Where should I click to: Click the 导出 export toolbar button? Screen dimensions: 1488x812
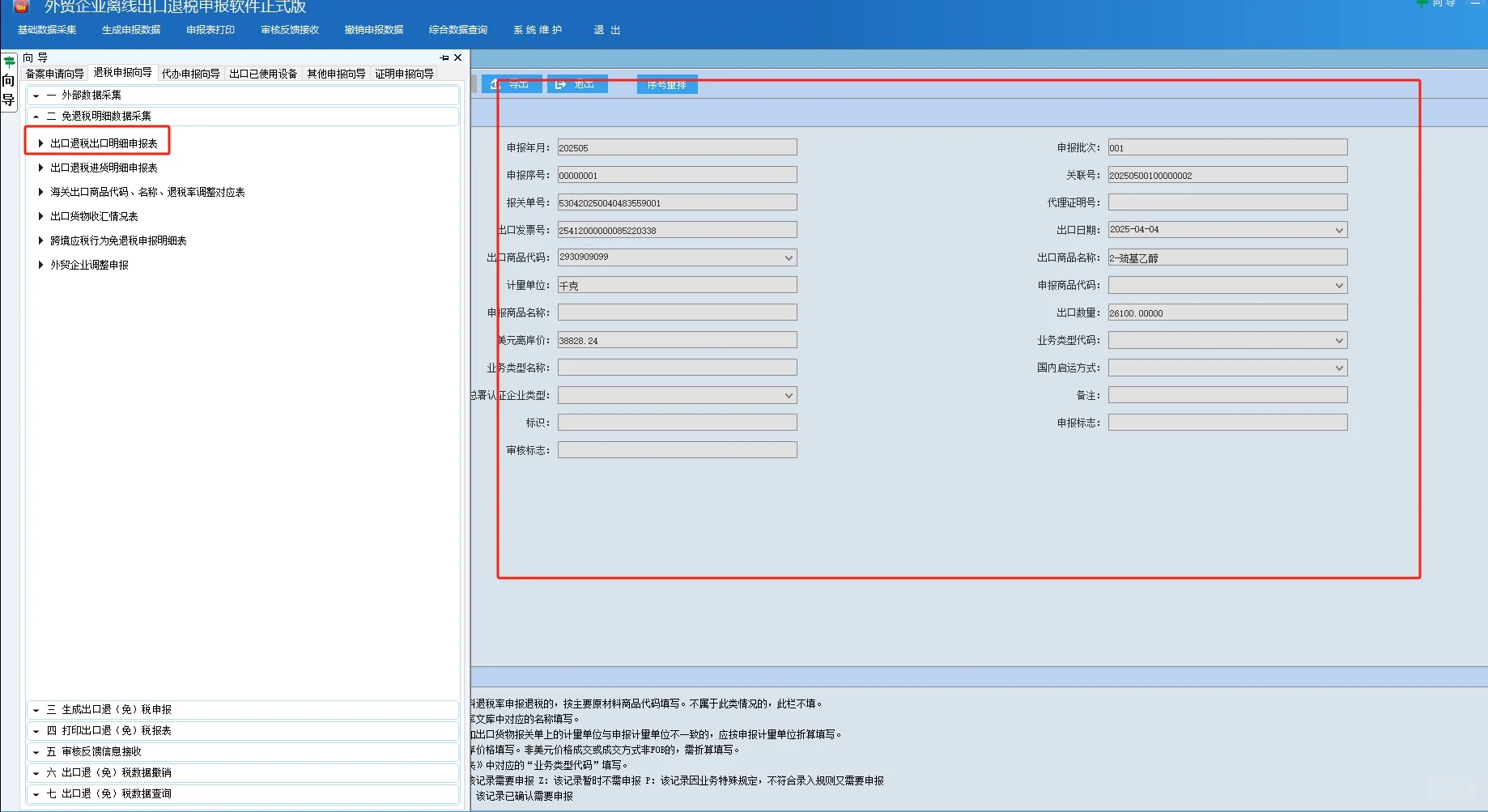click(512, 84)
